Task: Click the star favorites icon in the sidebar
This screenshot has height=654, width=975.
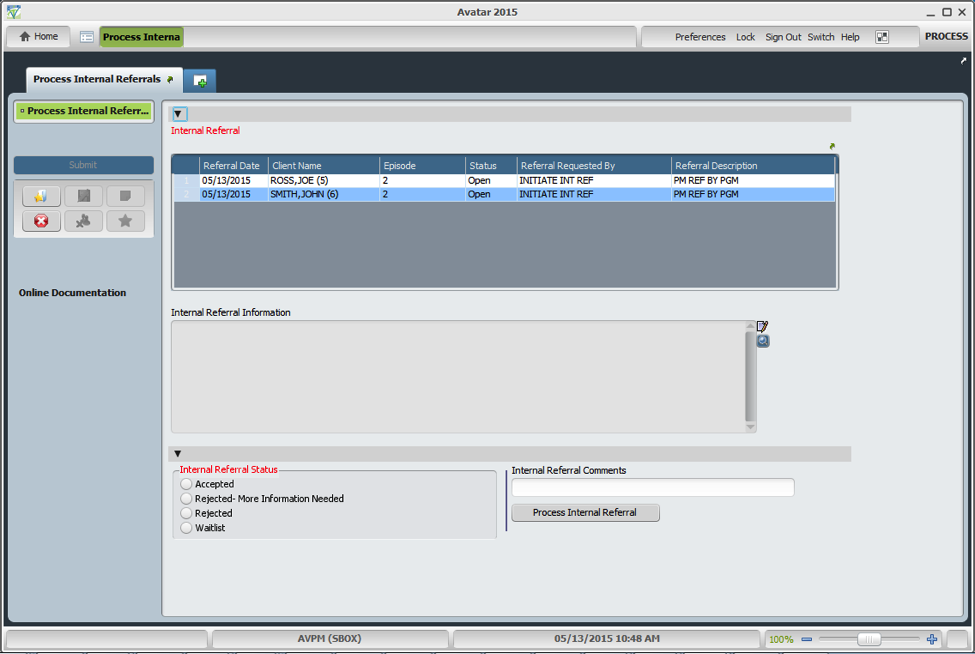Action: coord(125,220)
